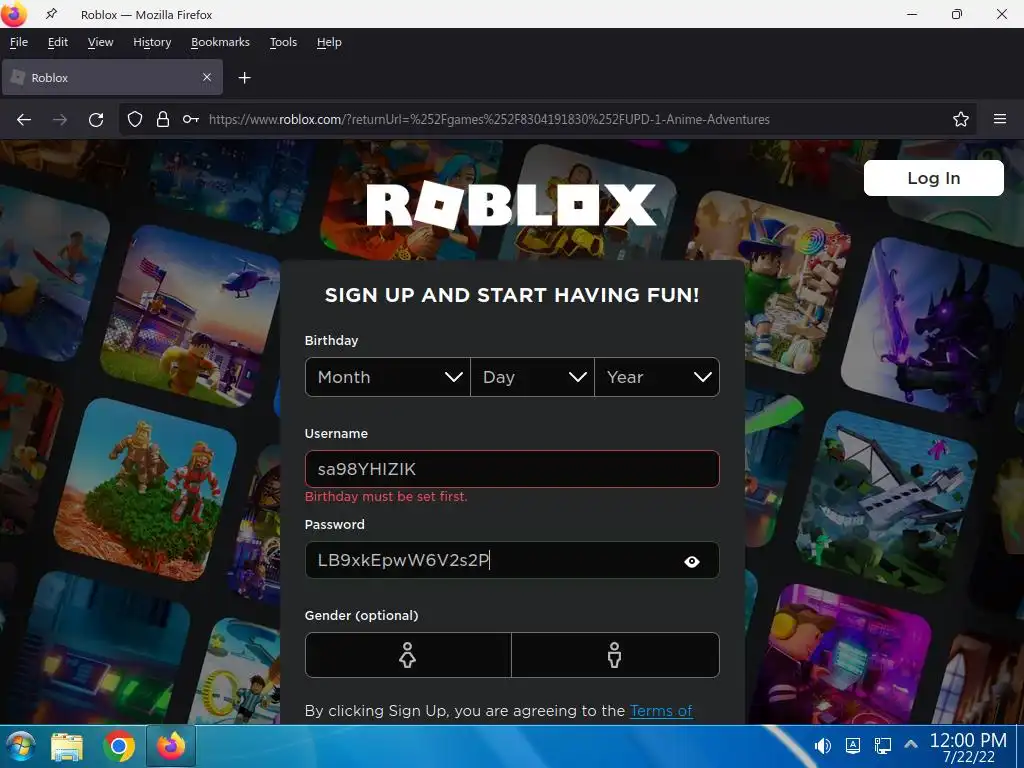Click Firefox icon in taskbar
The height and width of the screenshot is (768, 1024).
click(171, 746)
